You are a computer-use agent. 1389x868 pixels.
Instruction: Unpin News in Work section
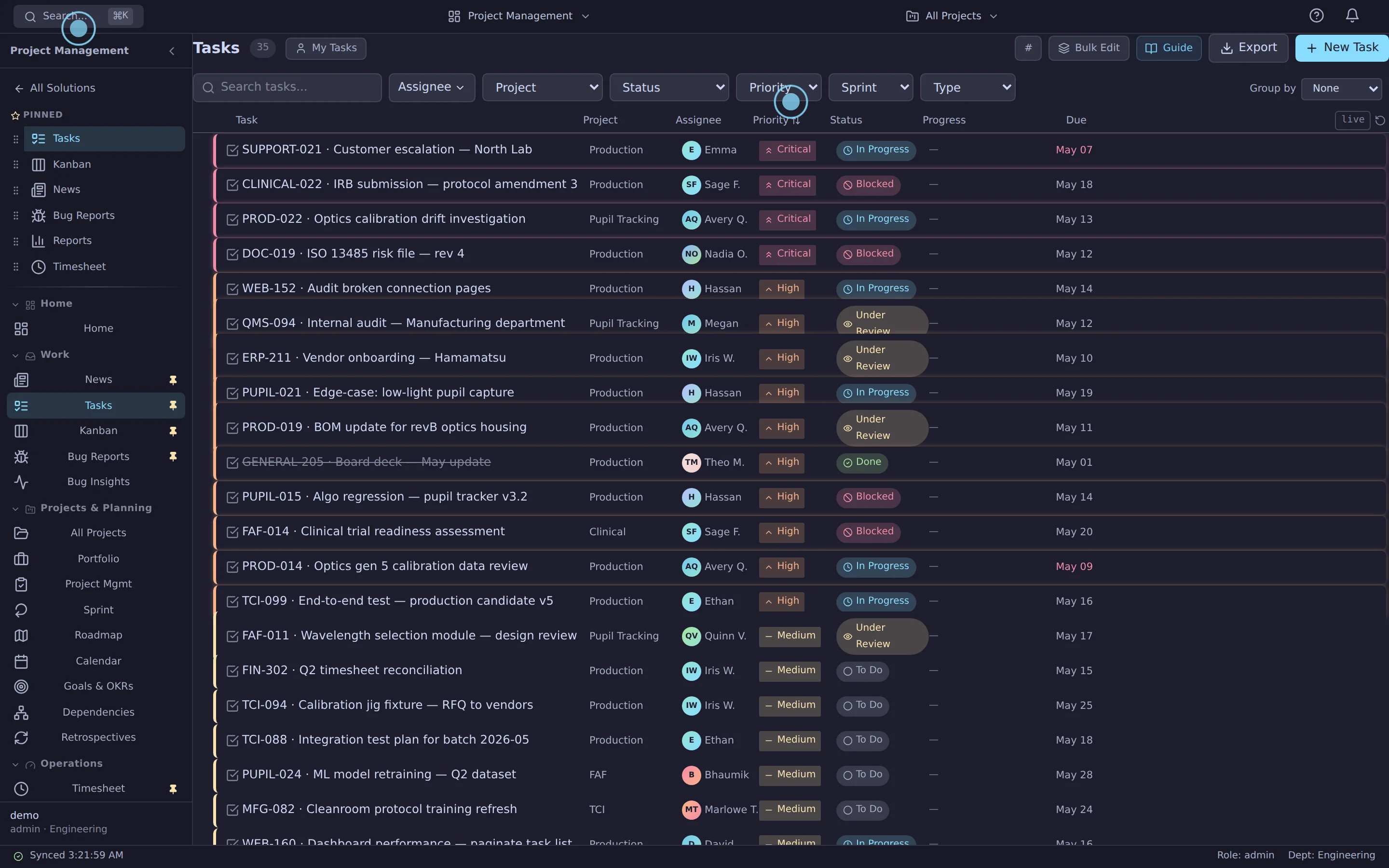[173, 380]
